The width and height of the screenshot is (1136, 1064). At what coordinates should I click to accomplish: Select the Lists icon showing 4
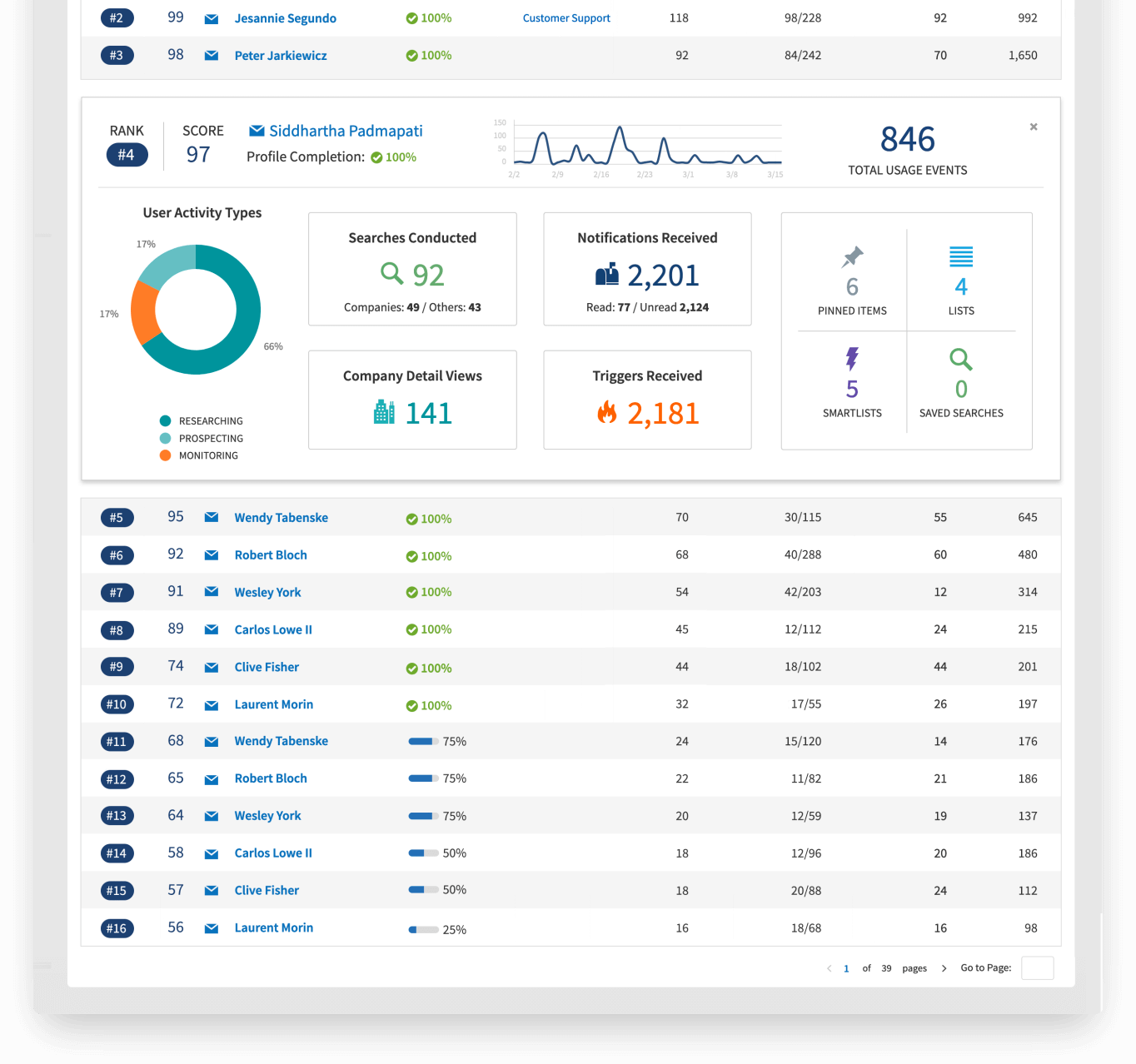point(961,257)
